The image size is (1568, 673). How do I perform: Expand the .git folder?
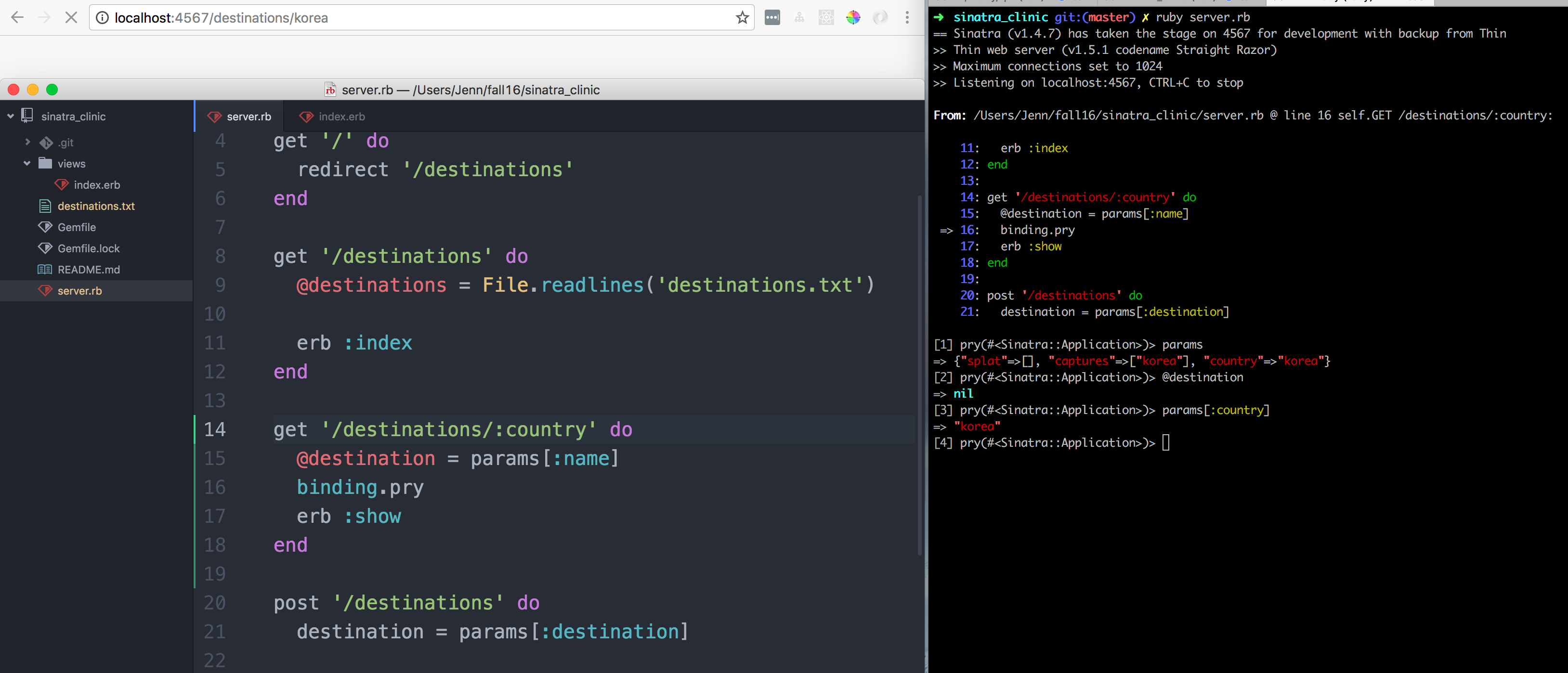point(27,142)
